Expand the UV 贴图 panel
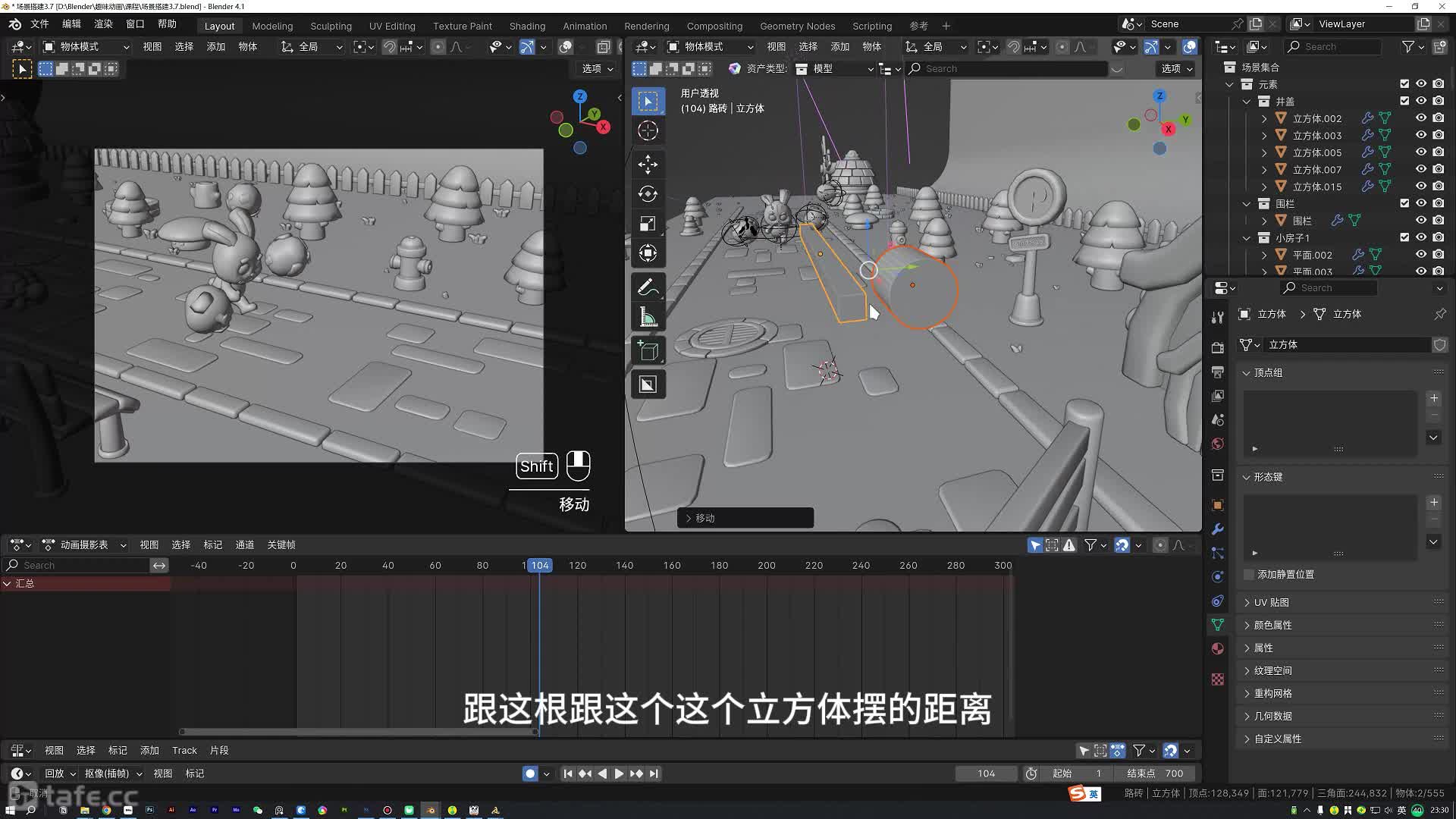This screenshot has width=1456, height=819. pyautogui.click(x=1271, y=602)
